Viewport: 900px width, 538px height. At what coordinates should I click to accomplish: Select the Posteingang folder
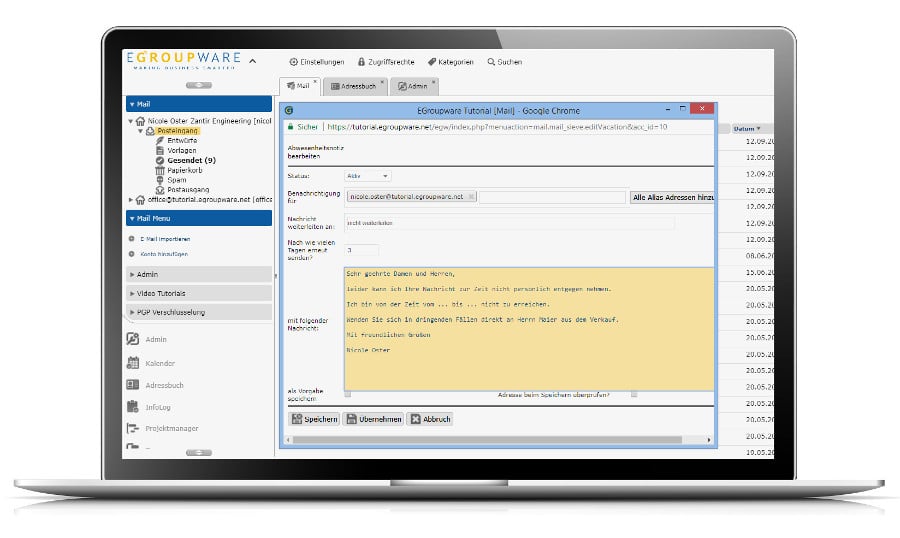(x=177, y=131)
